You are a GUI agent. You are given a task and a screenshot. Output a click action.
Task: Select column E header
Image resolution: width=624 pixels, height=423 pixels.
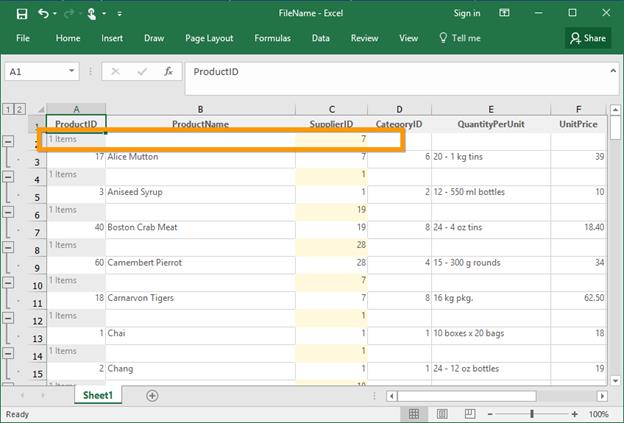(491, 109)
